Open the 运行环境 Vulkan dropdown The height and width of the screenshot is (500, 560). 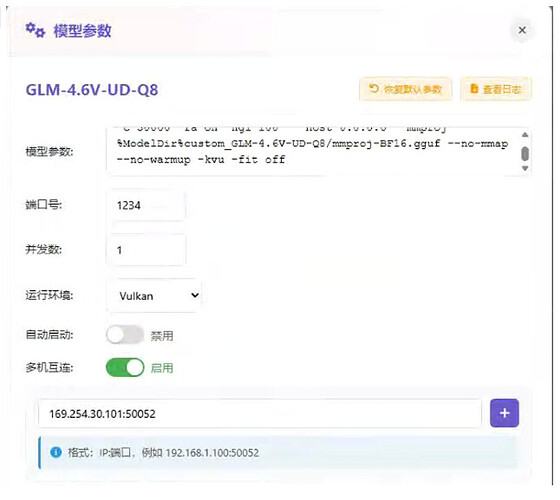154,296
